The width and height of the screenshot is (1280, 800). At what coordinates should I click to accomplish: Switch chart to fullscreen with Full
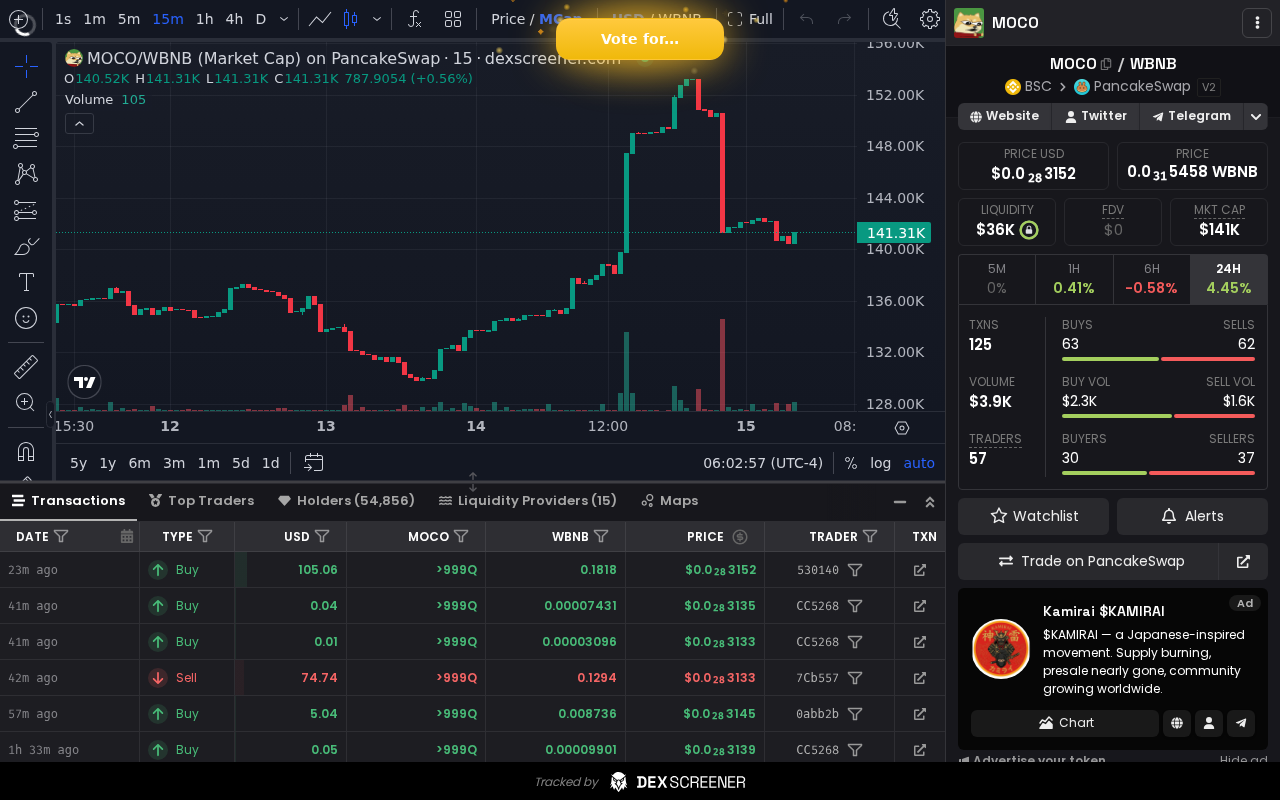click(x=750, y=19)
